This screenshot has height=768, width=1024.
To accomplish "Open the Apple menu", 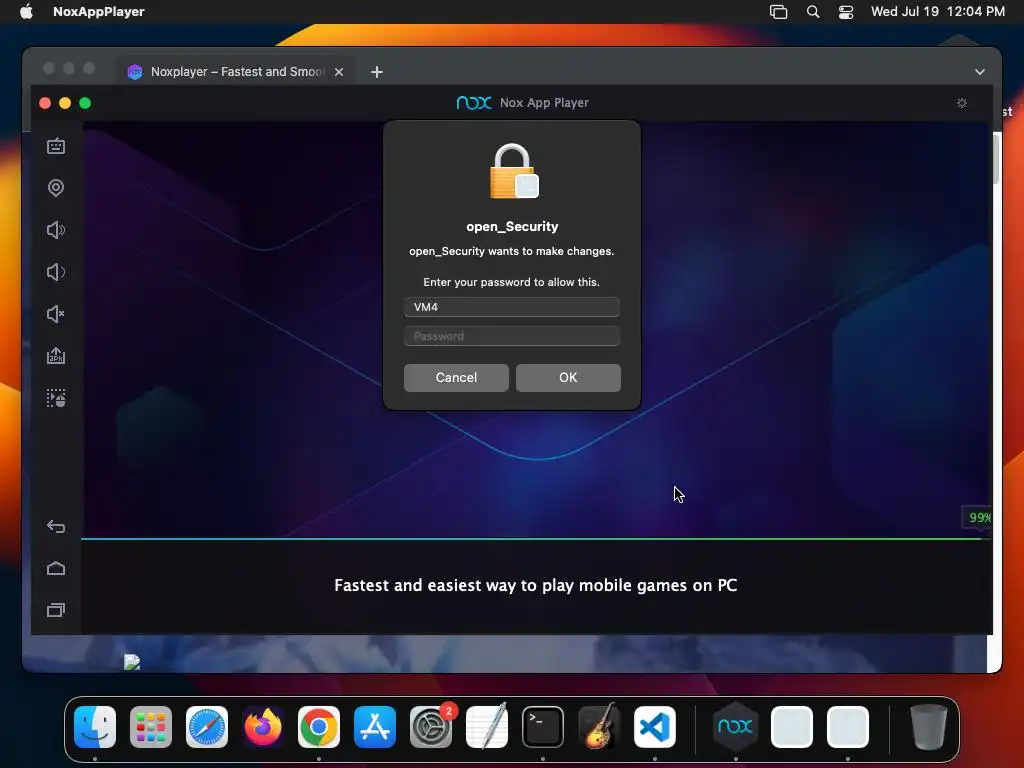I will (x=26, y=11).
